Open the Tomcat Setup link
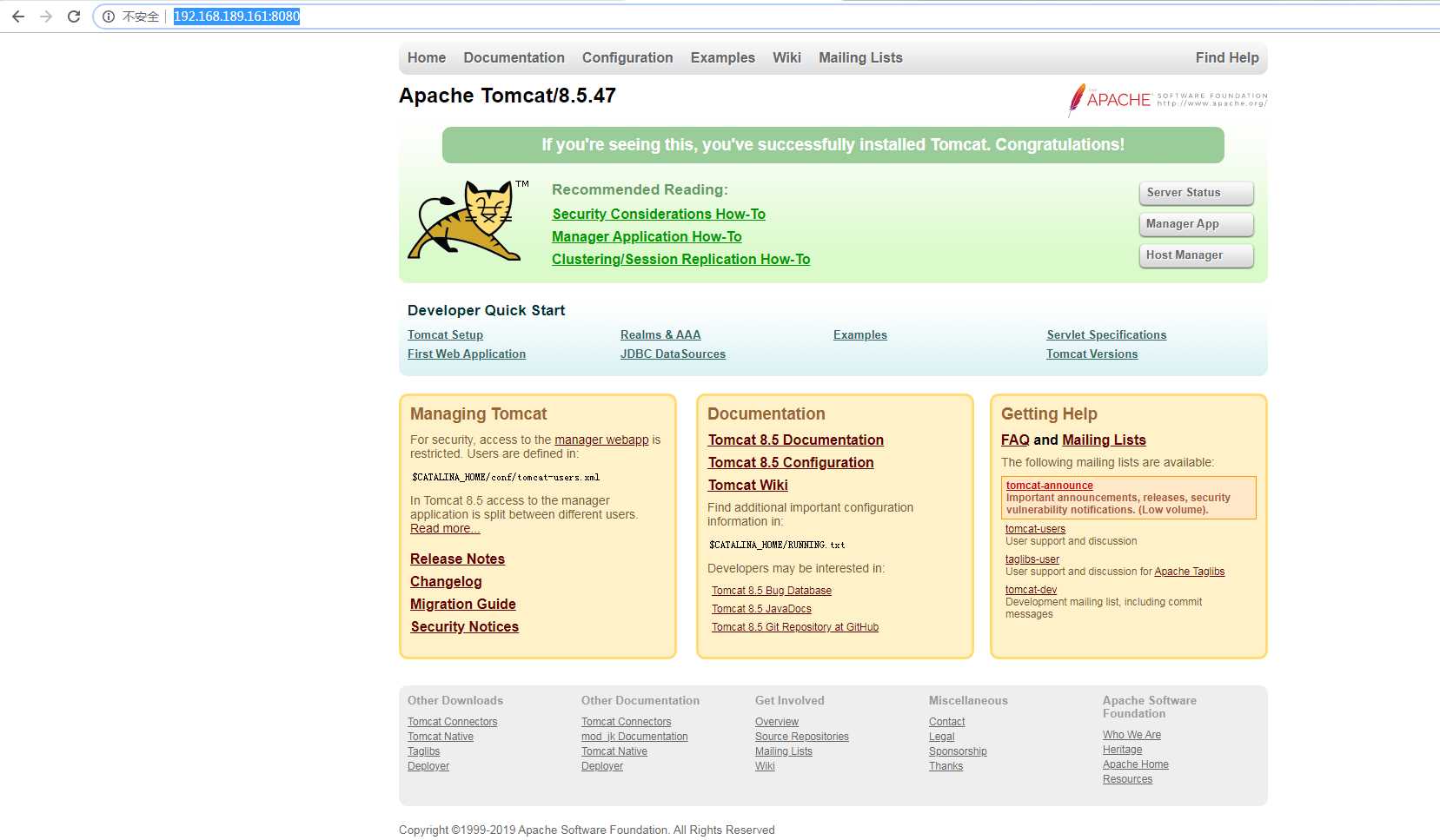Screen dimensions: 1440x840 click(445, 334)
